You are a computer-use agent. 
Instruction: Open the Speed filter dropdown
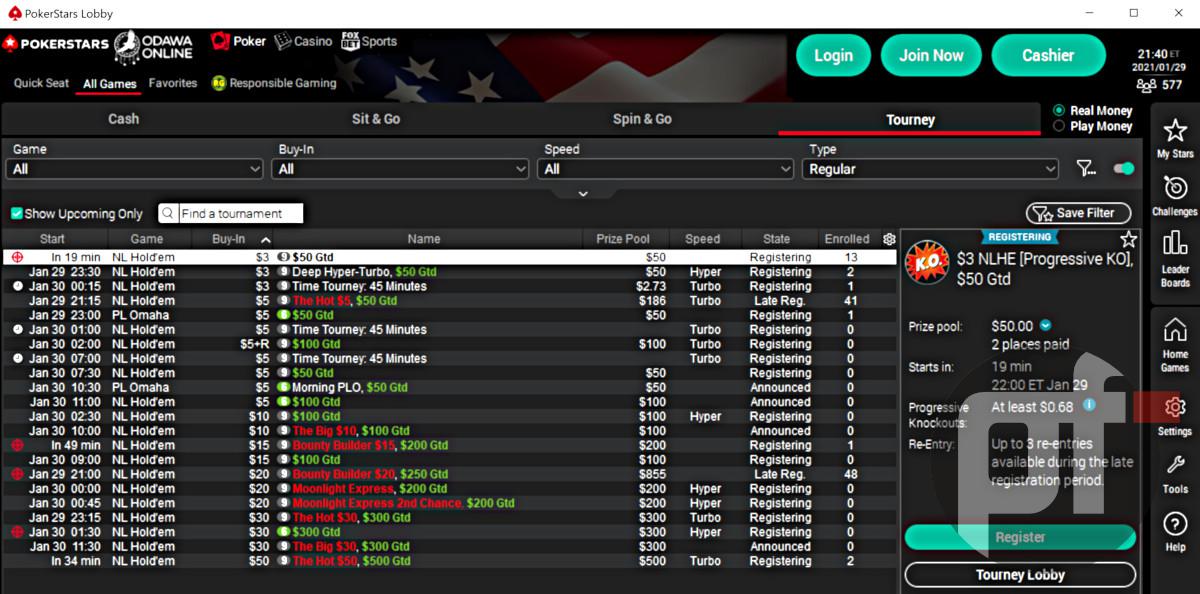click(x=666, y=169)
